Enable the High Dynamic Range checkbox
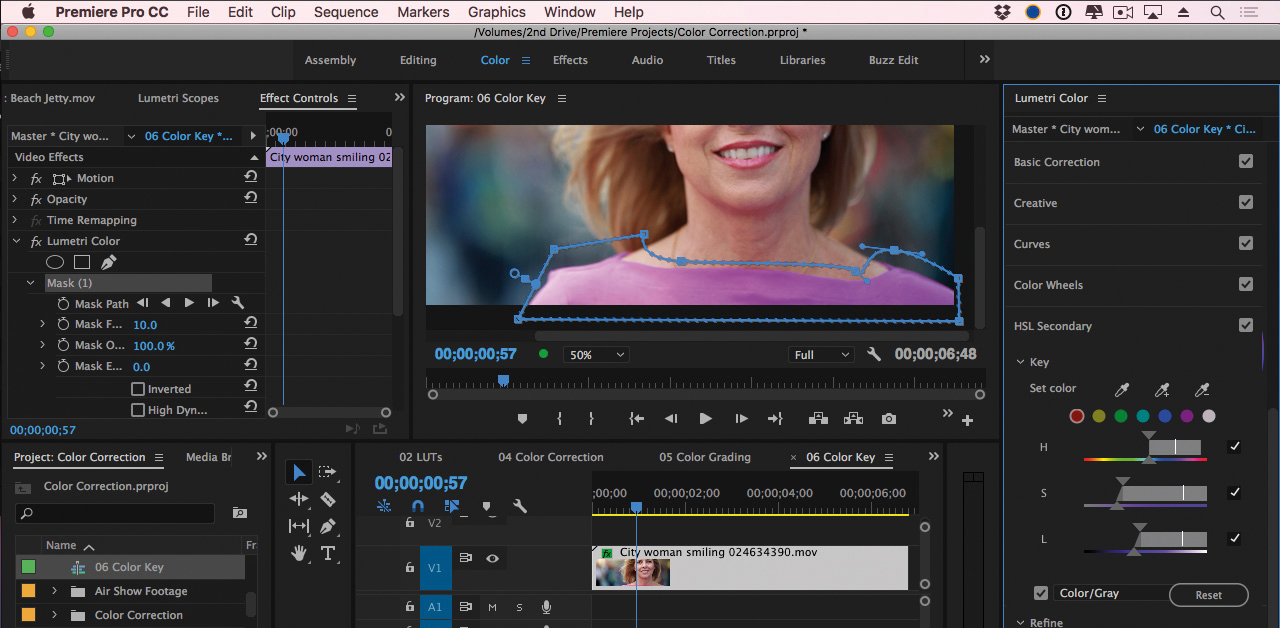Viewport: 1280px width, 628px height. coord(138,410)
